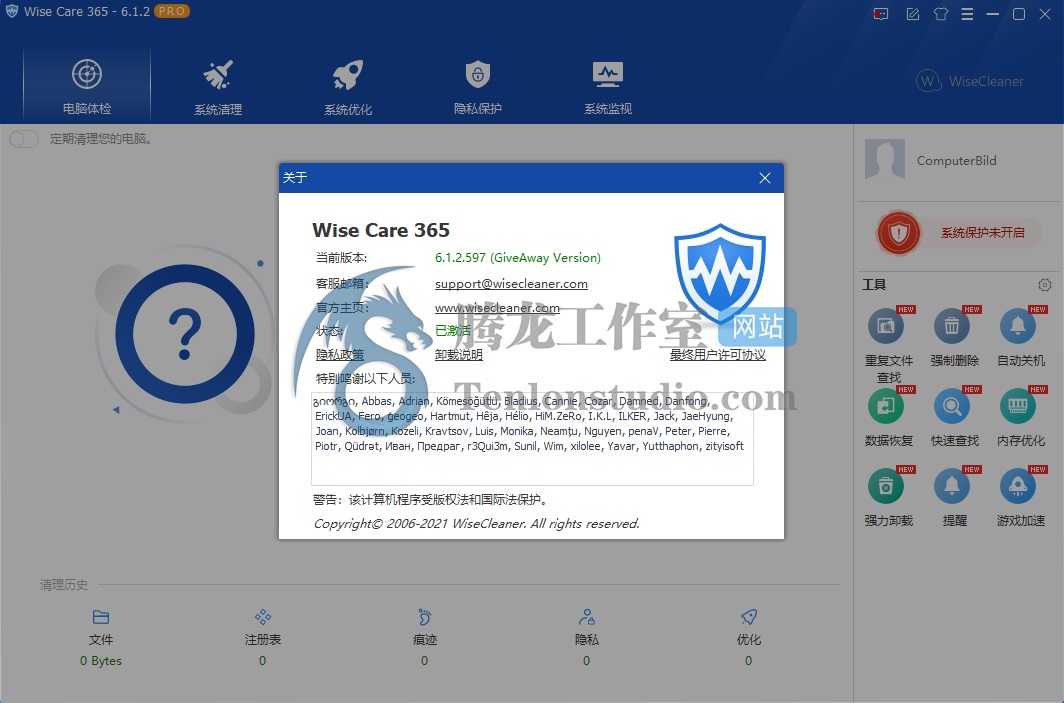The height and width of the screenshot is (703, 1064).
Task: Click the screen icon in title bar
Action: (881, 14)
